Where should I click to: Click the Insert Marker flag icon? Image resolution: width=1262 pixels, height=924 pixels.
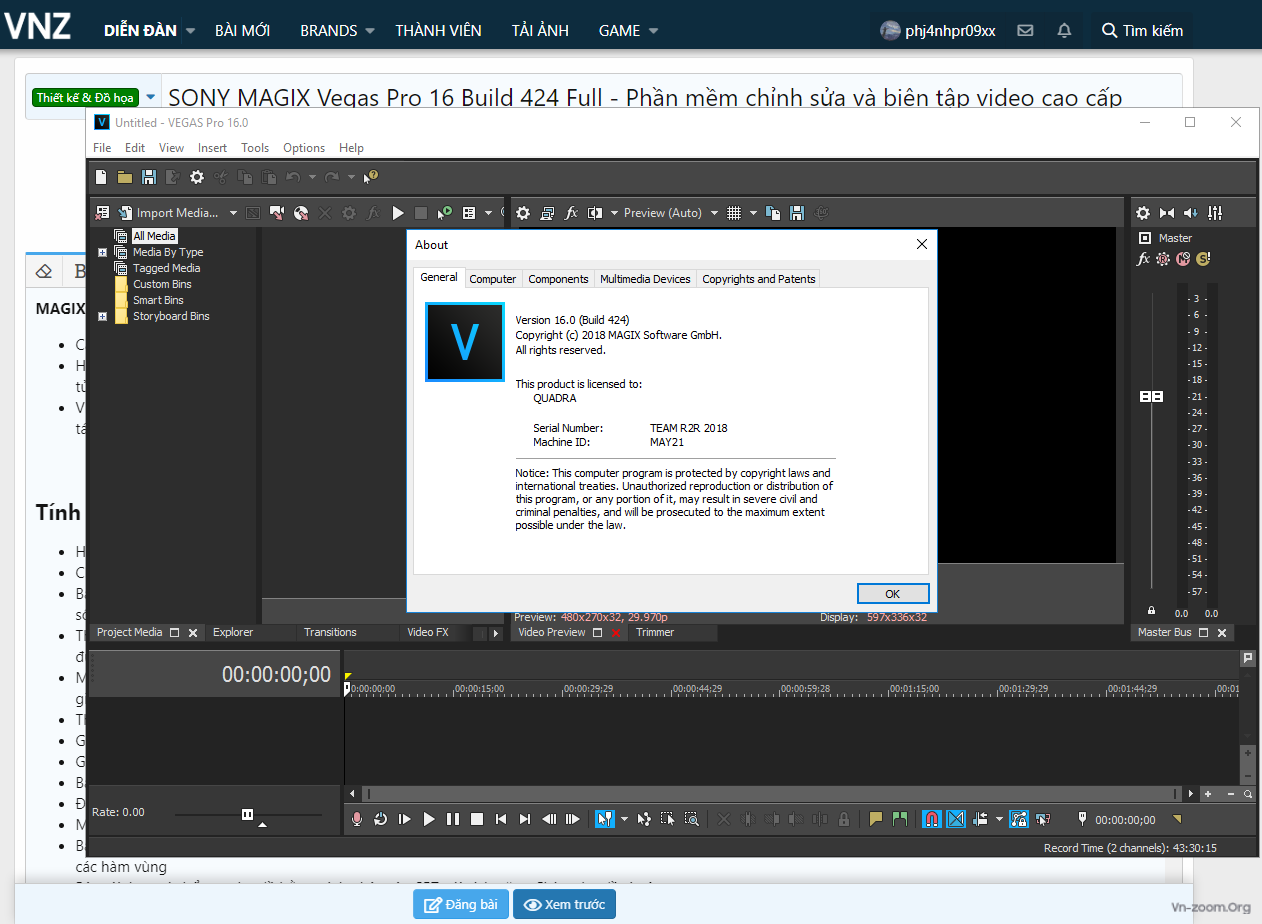click(x=876, y=819)
